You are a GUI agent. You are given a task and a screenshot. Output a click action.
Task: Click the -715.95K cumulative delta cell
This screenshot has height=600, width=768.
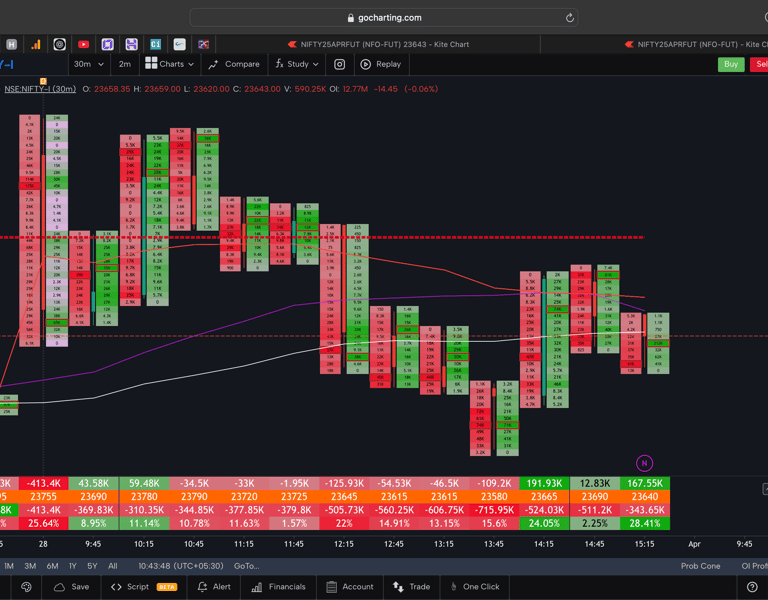(494, 510)
